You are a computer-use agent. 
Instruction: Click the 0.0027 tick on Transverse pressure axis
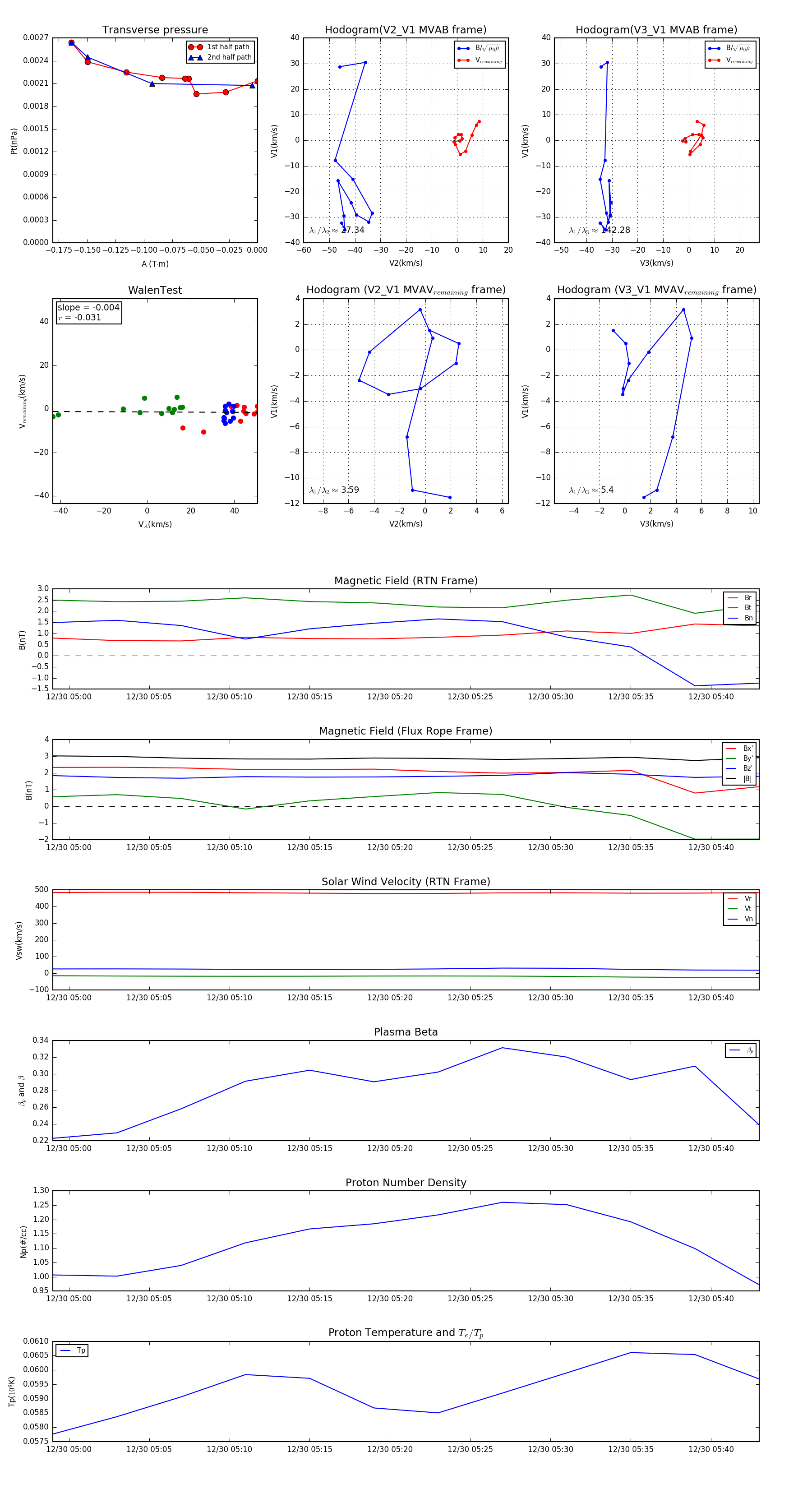(x=36, y=37)
